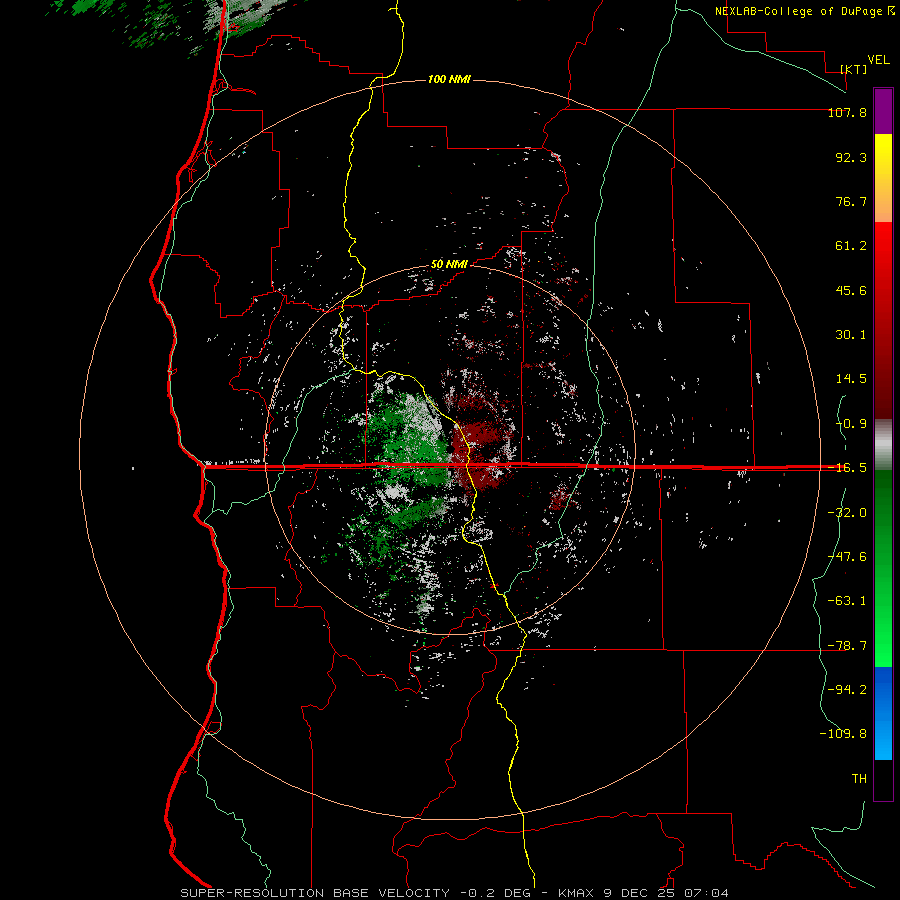Screen dimensions: 900x900
Task: Click the blue segment of velocity color bar
Action: (x=883, y=713)
